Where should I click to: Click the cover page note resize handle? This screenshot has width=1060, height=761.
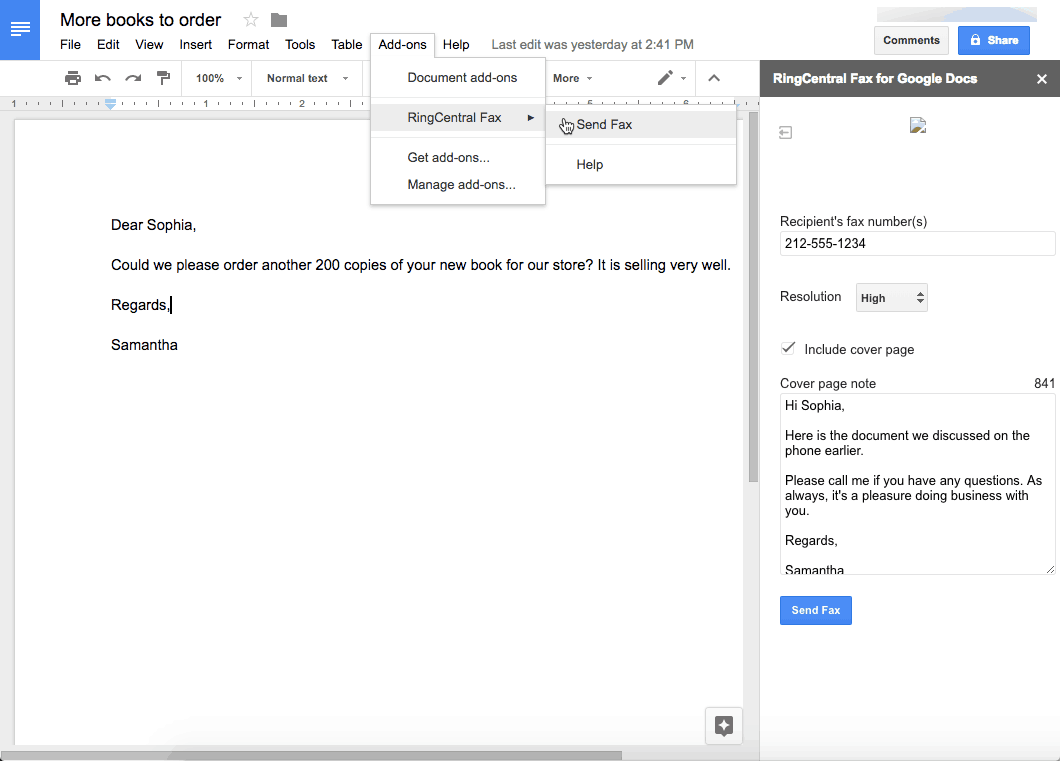pyautogui.click(x=1050, y=569)
